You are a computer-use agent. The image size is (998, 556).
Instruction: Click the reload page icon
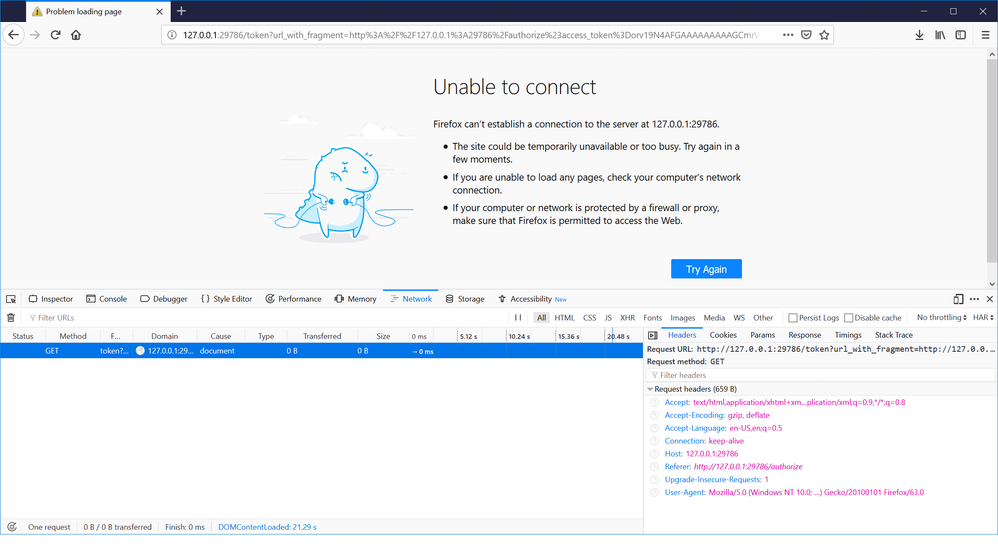[55, 35]
